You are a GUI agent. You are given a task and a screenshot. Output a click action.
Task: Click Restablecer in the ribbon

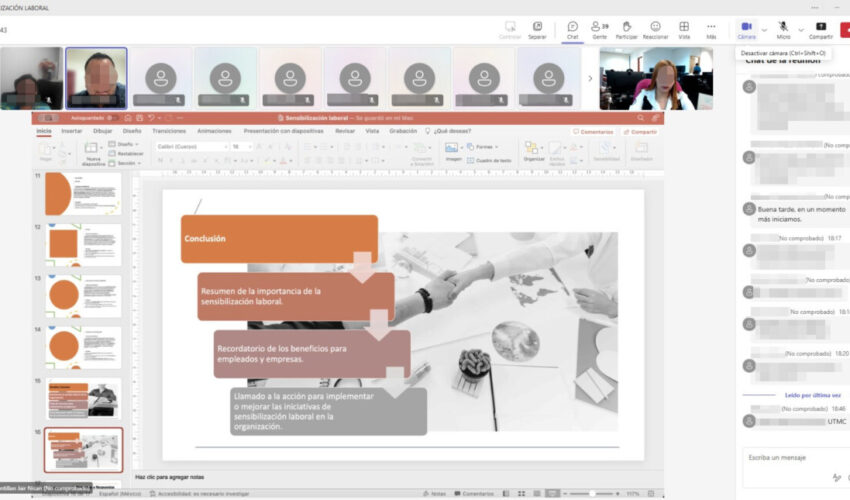126,153
